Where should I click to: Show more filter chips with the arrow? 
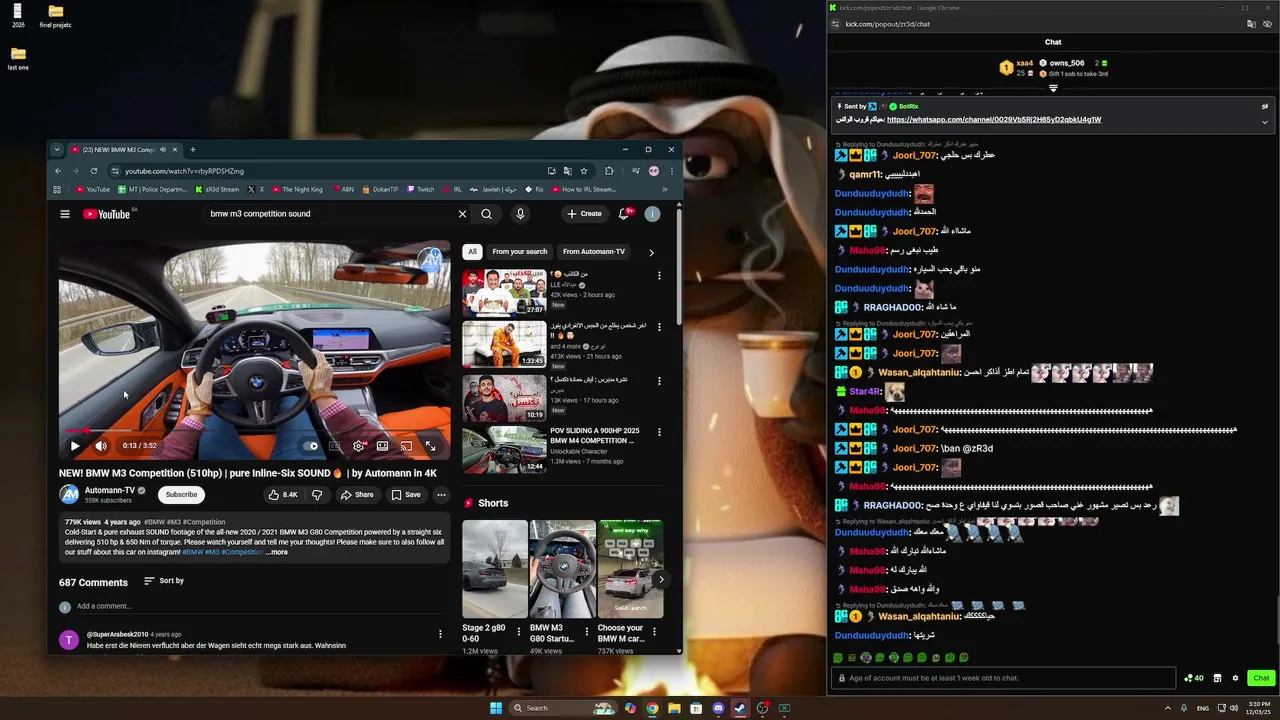pos(651,252)
